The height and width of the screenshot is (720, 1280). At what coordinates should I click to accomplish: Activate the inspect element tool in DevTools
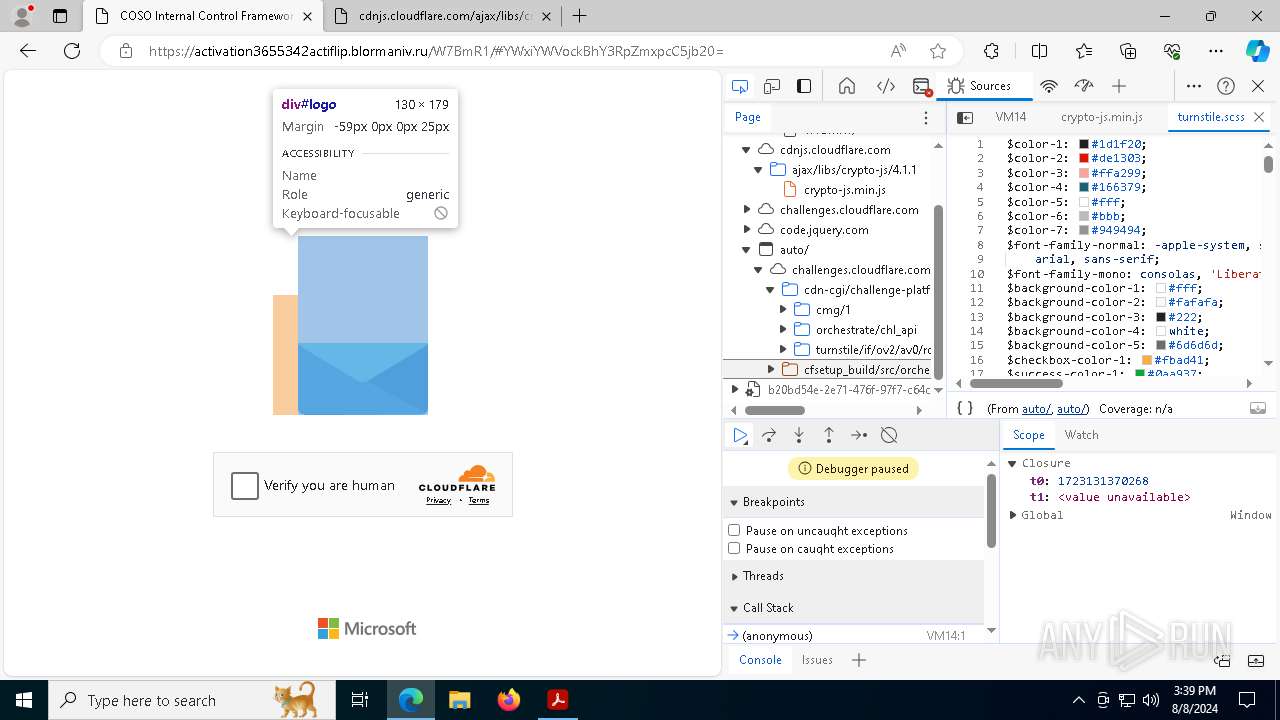click(x=740, y=86)
